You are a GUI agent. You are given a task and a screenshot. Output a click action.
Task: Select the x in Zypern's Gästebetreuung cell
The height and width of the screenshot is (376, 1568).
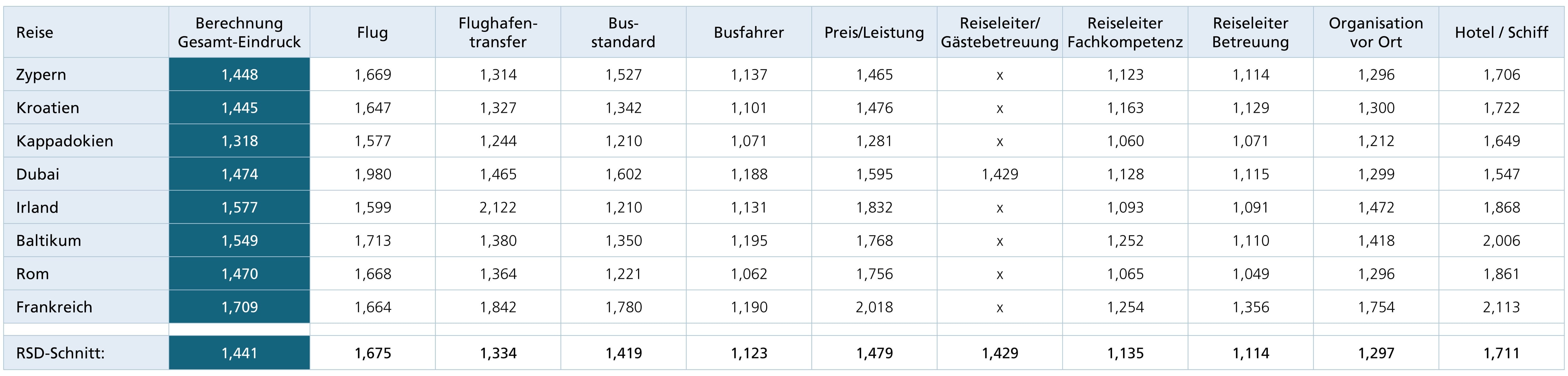999,76
